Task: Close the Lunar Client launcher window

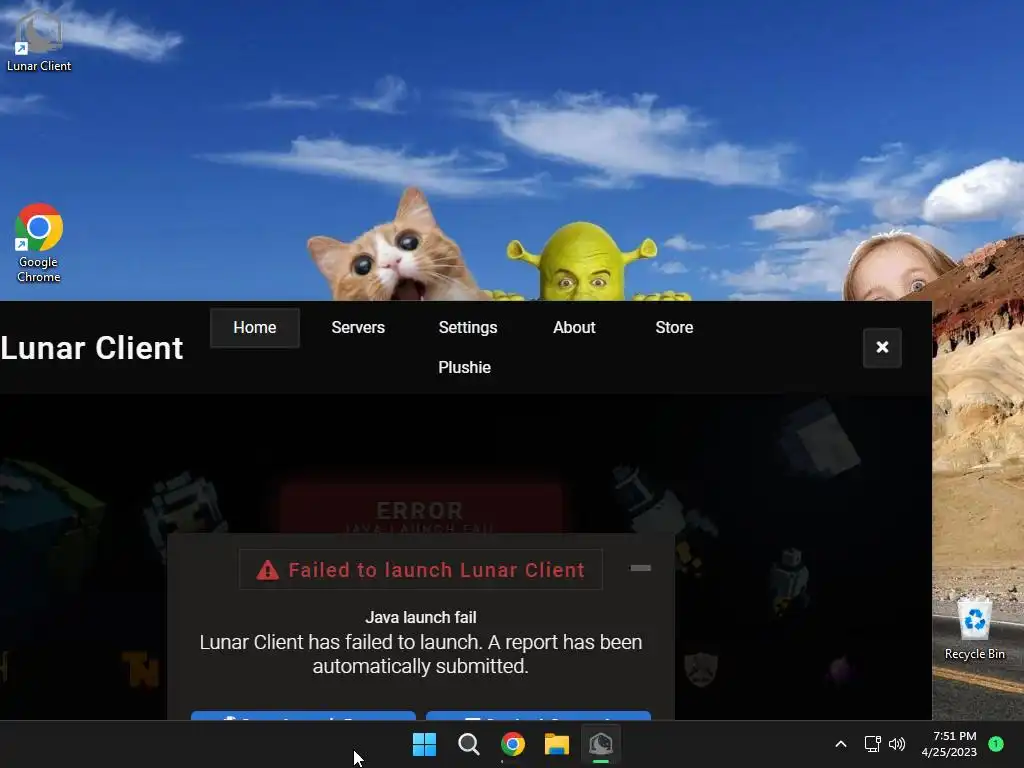Action: (882, 347)
